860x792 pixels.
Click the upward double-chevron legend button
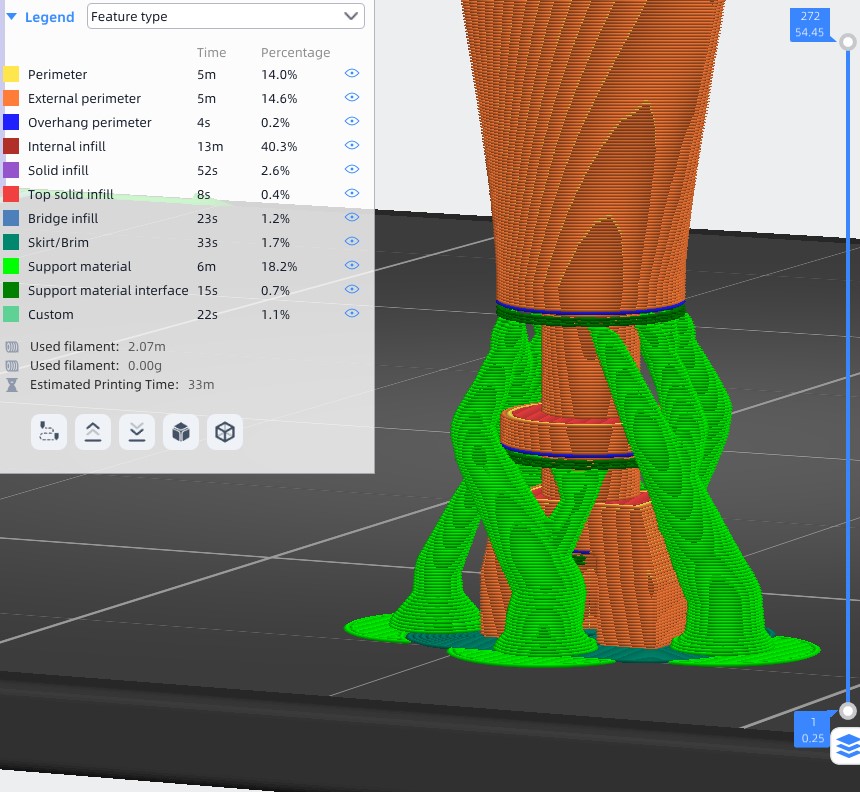point(93,432)
